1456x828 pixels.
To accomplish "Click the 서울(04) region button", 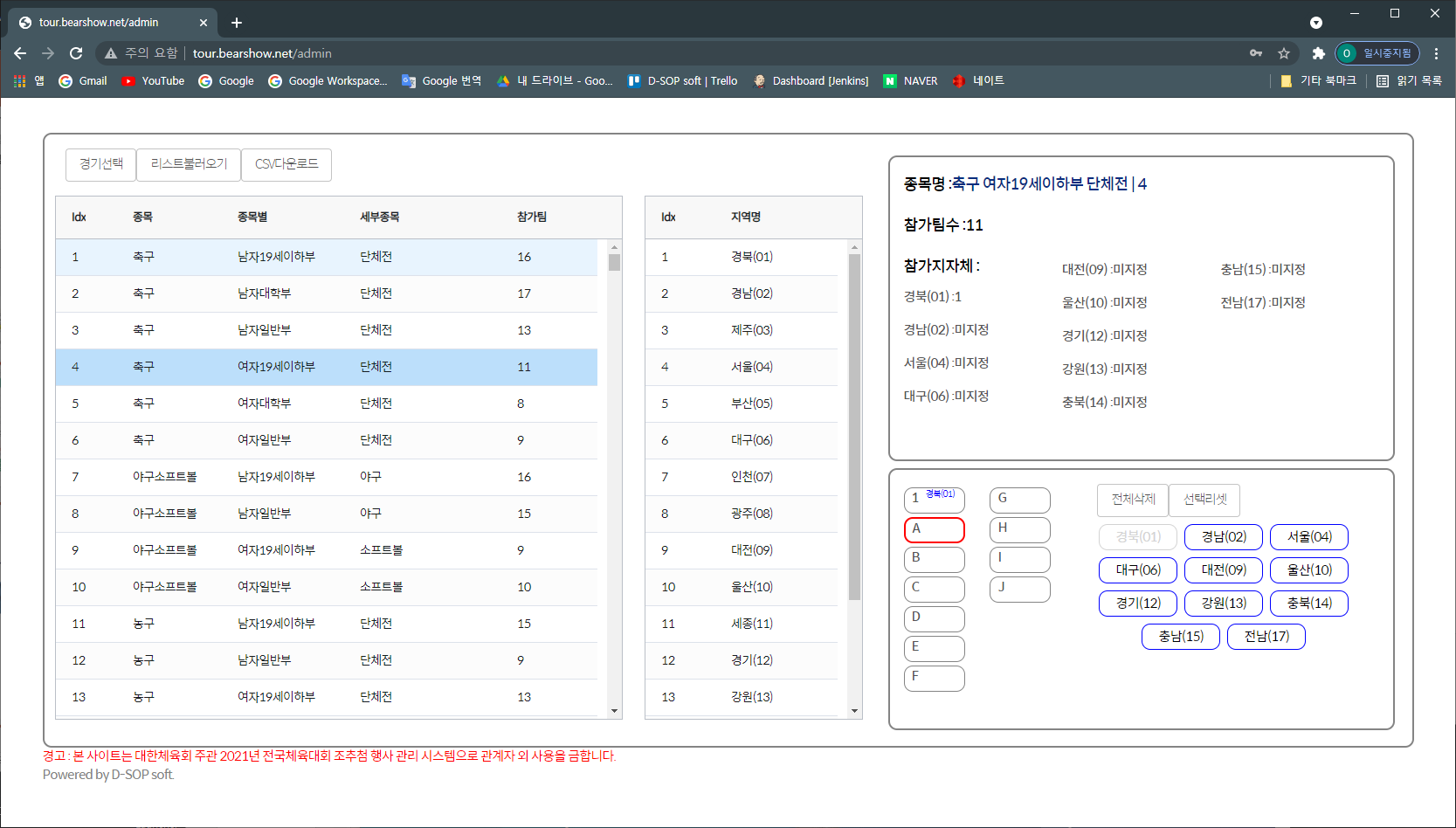I will 1309,537.
